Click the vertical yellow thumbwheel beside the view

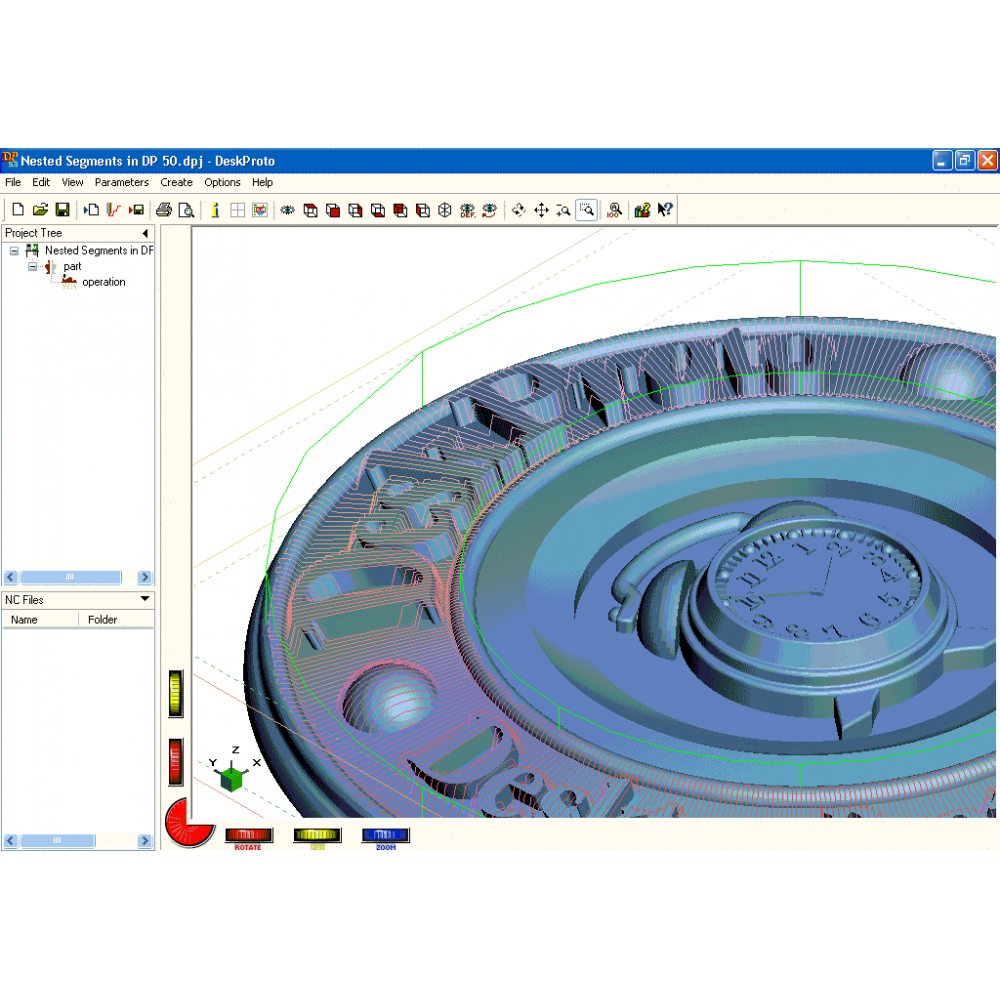click(x=176, y=693)
